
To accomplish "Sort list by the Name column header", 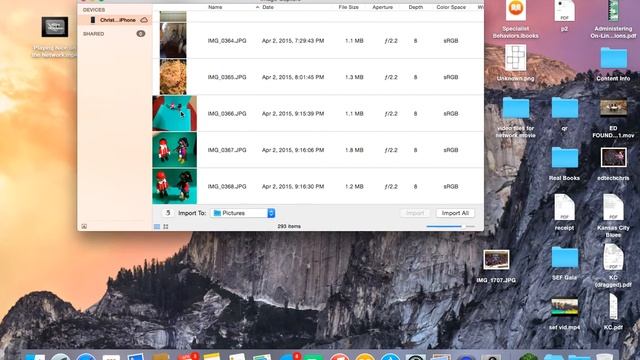I will (x=215, y=7).
